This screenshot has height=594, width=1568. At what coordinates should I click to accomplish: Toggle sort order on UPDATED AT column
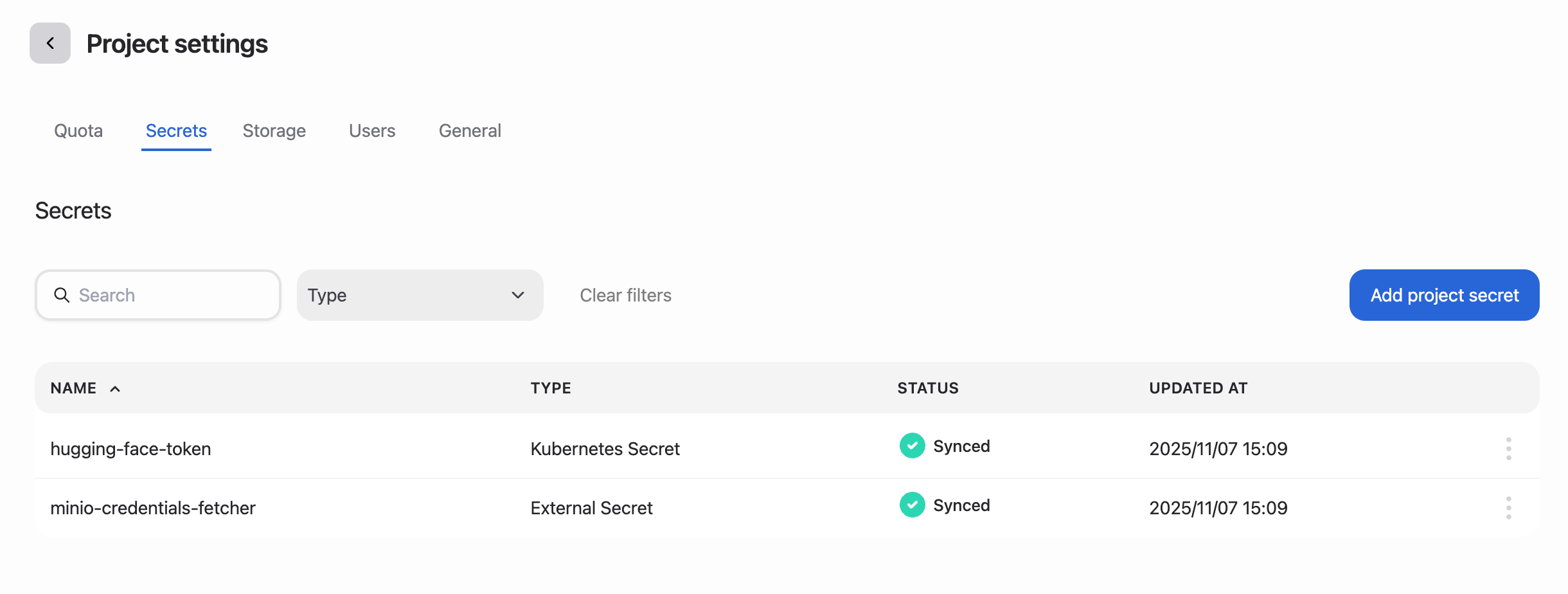point(1198,388)
